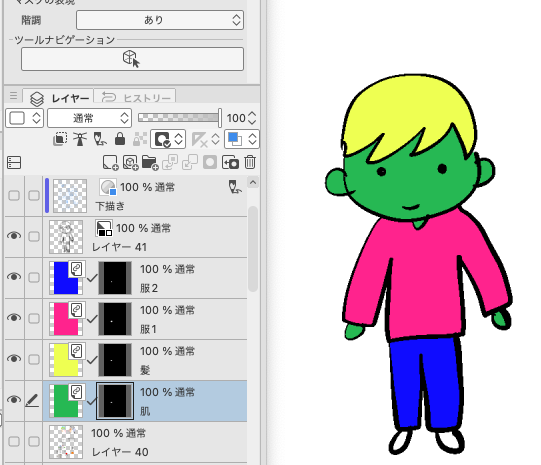Viewport: 541px width, 465px height.
Task: Select the 服2 layer mask thumbnail
Action: point(115,278)
